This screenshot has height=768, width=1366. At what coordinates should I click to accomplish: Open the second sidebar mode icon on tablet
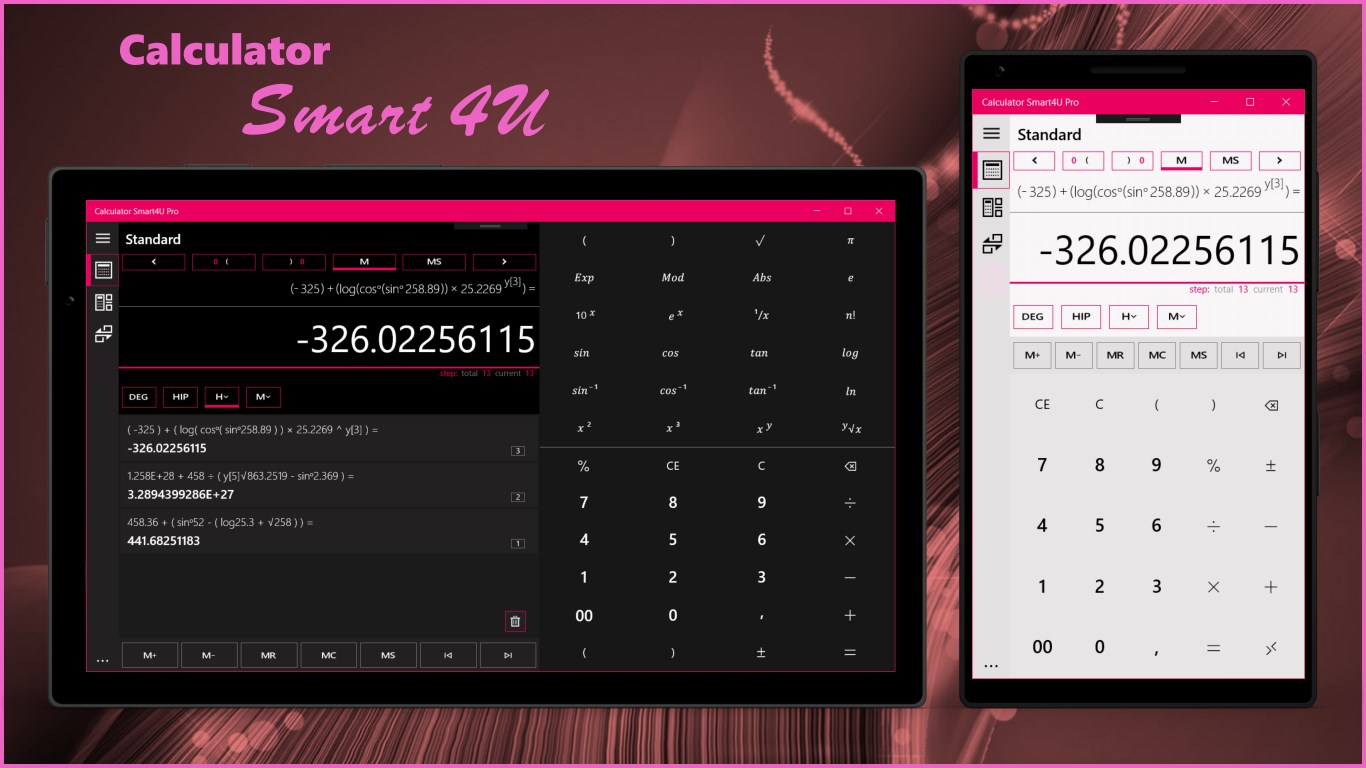click(103, 302)
